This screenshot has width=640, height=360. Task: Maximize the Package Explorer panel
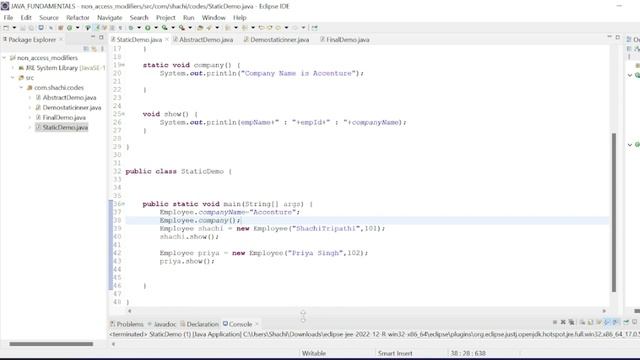[101, 37]
